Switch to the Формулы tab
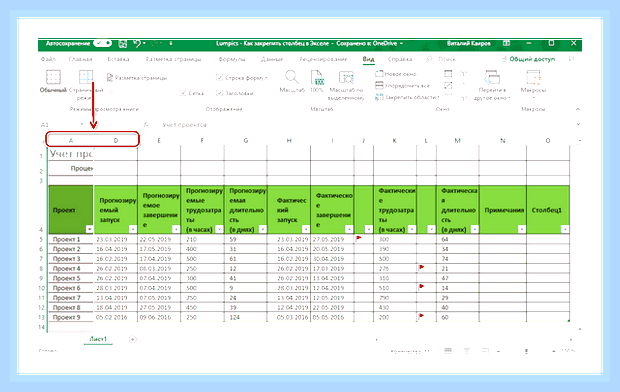The image size is (620, 392). pos(232,59)
